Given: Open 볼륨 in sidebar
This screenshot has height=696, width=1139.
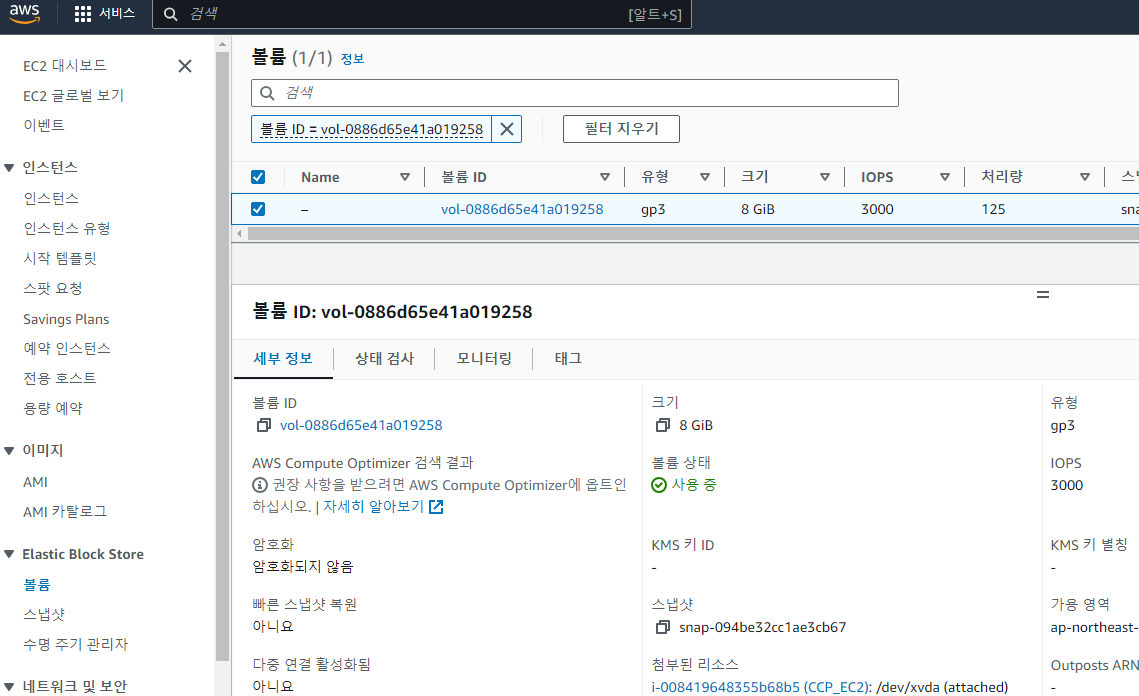Looking at the screenshot, I should (36, 585).
